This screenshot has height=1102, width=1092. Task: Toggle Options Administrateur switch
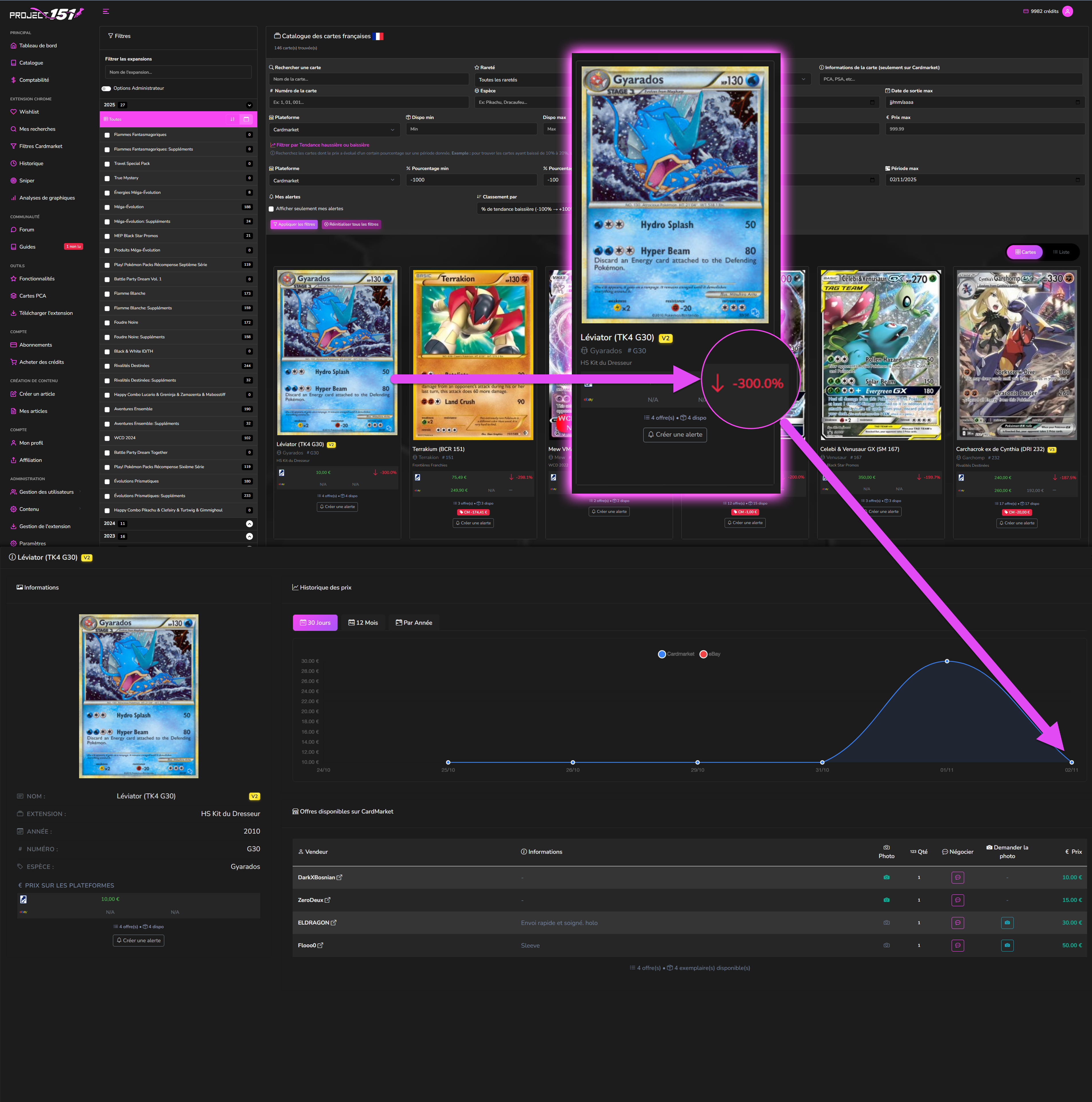tap(106, 88)
